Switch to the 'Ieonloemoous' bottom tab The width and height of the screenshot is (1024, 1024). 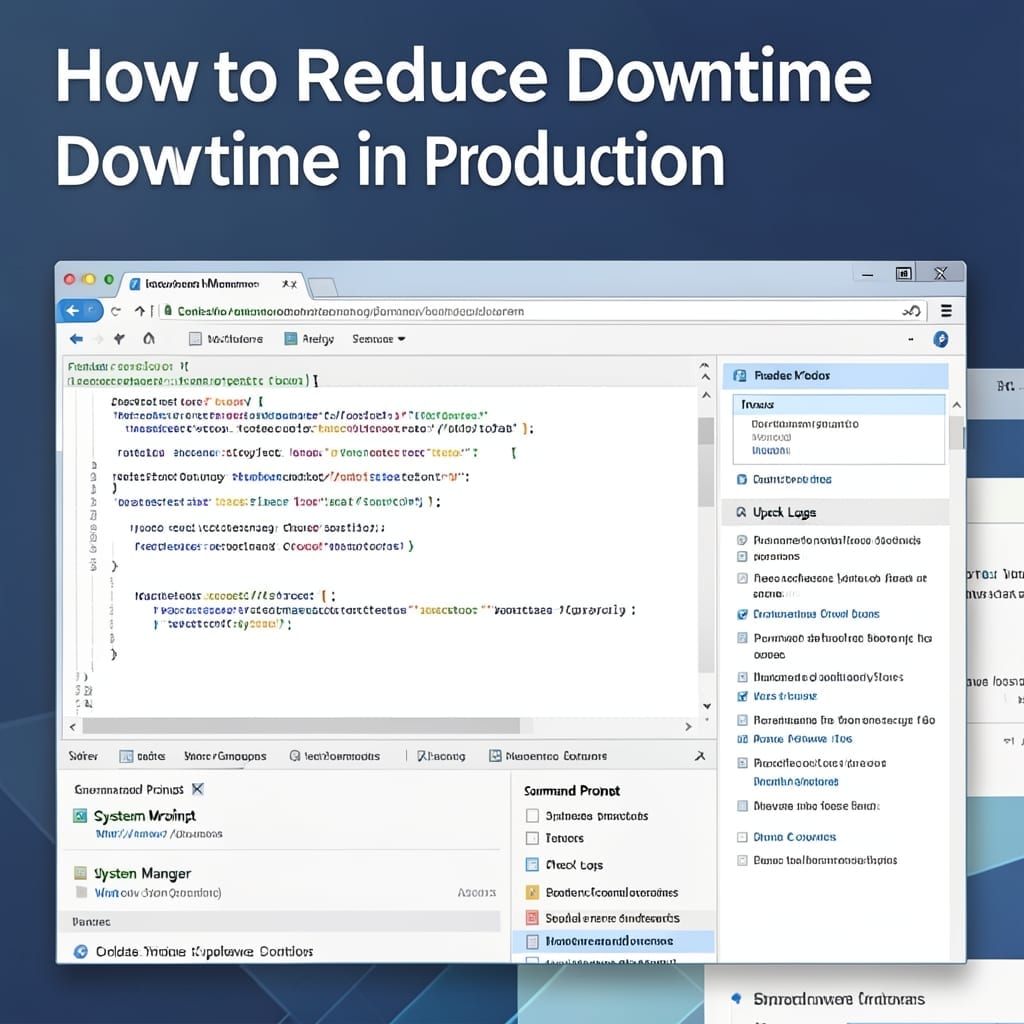pos(334,756)
